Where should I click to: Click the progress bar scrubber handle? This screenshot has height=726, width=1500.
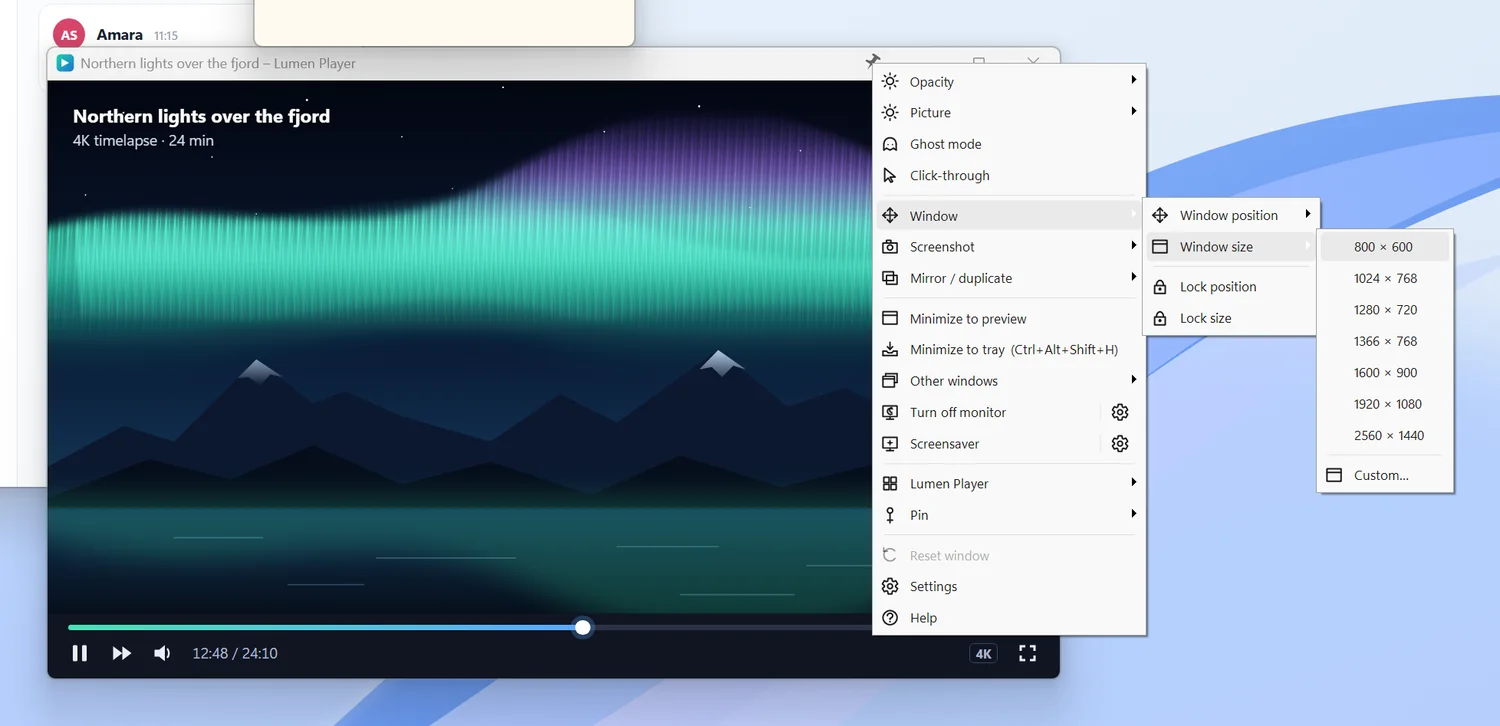[x=583, y=627]
